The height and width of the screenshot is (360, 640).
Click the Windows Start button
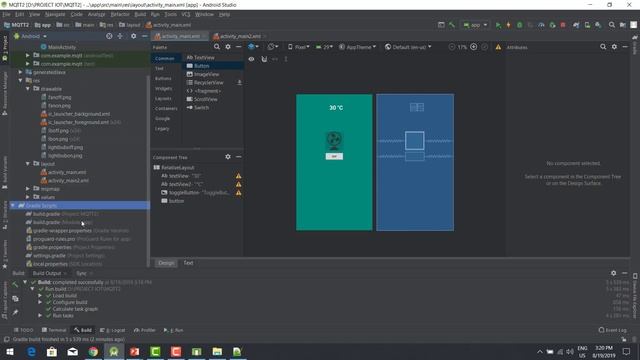pos(10,351)
